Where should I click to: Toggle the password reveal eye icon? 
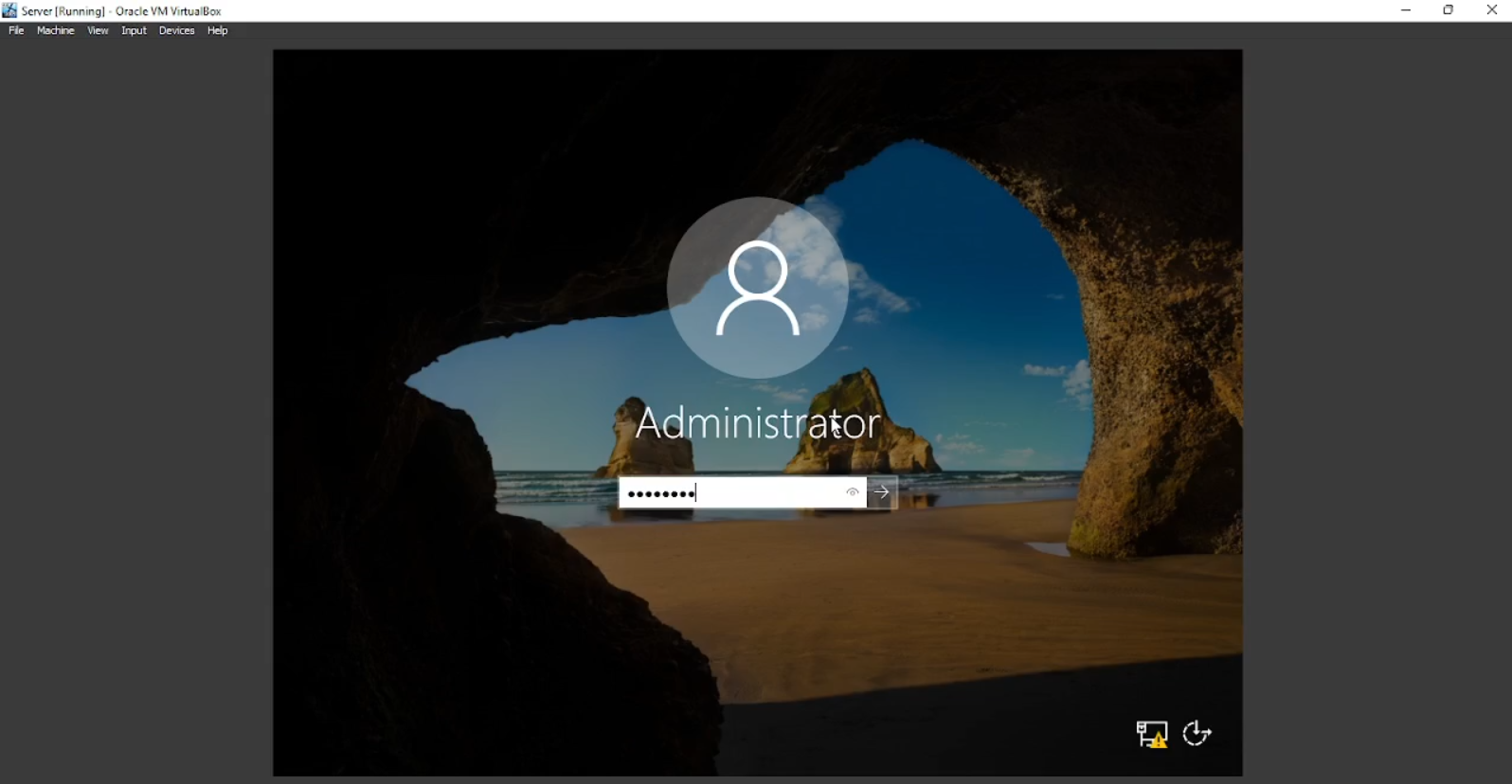point(853,492)
